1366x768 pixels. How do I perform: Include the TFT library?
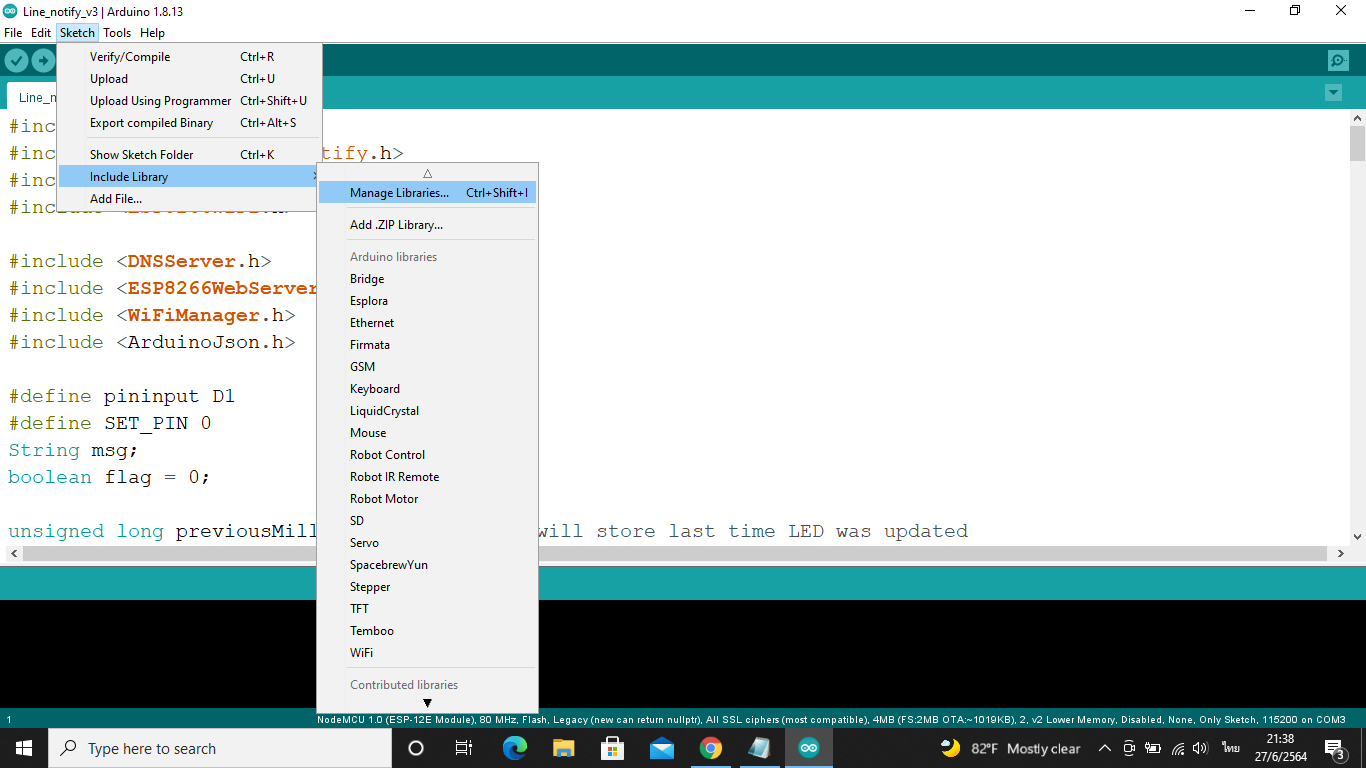pyautogui.click(x=427, y=609)
